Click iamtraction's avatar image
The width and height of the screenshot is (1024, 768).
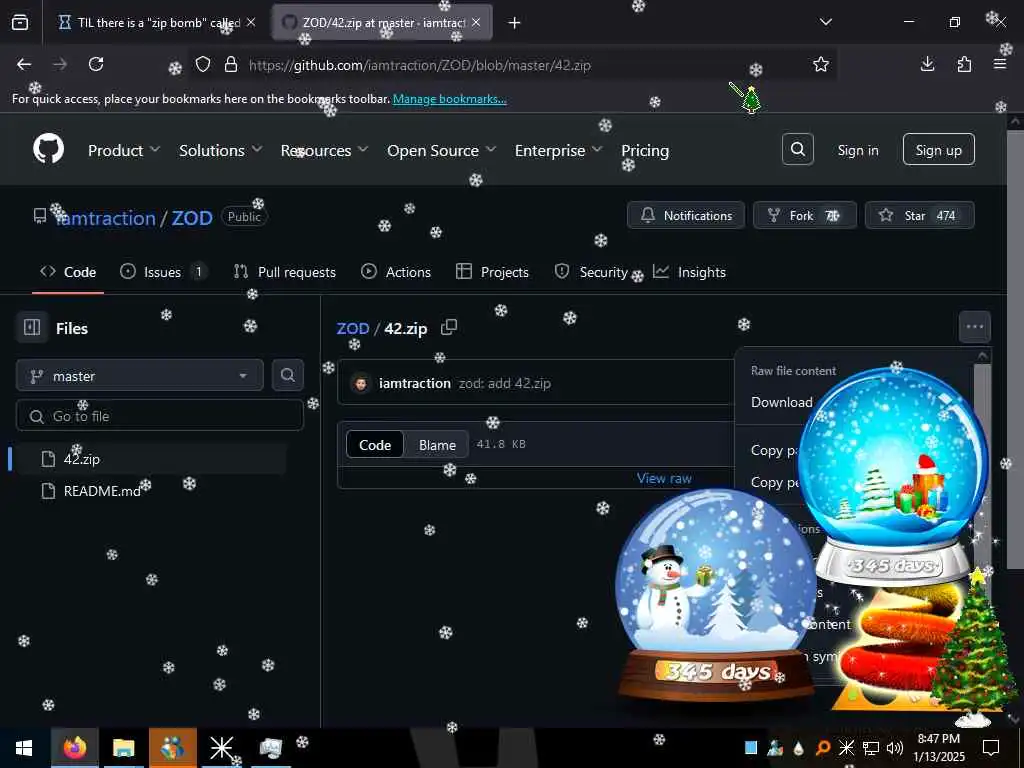tap(360, 383)
